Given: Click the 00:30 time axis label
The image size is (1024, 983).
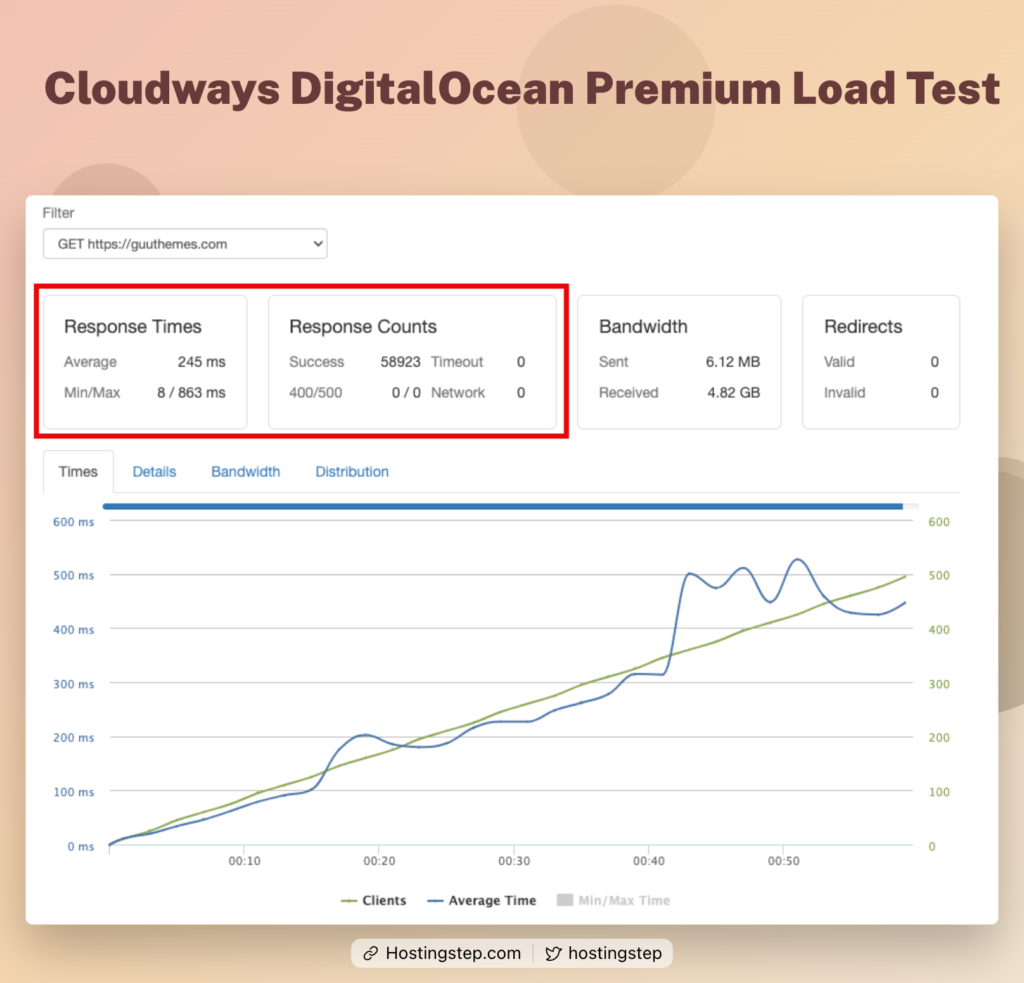Looking at the screenshot, I should [x=514, y=861].
